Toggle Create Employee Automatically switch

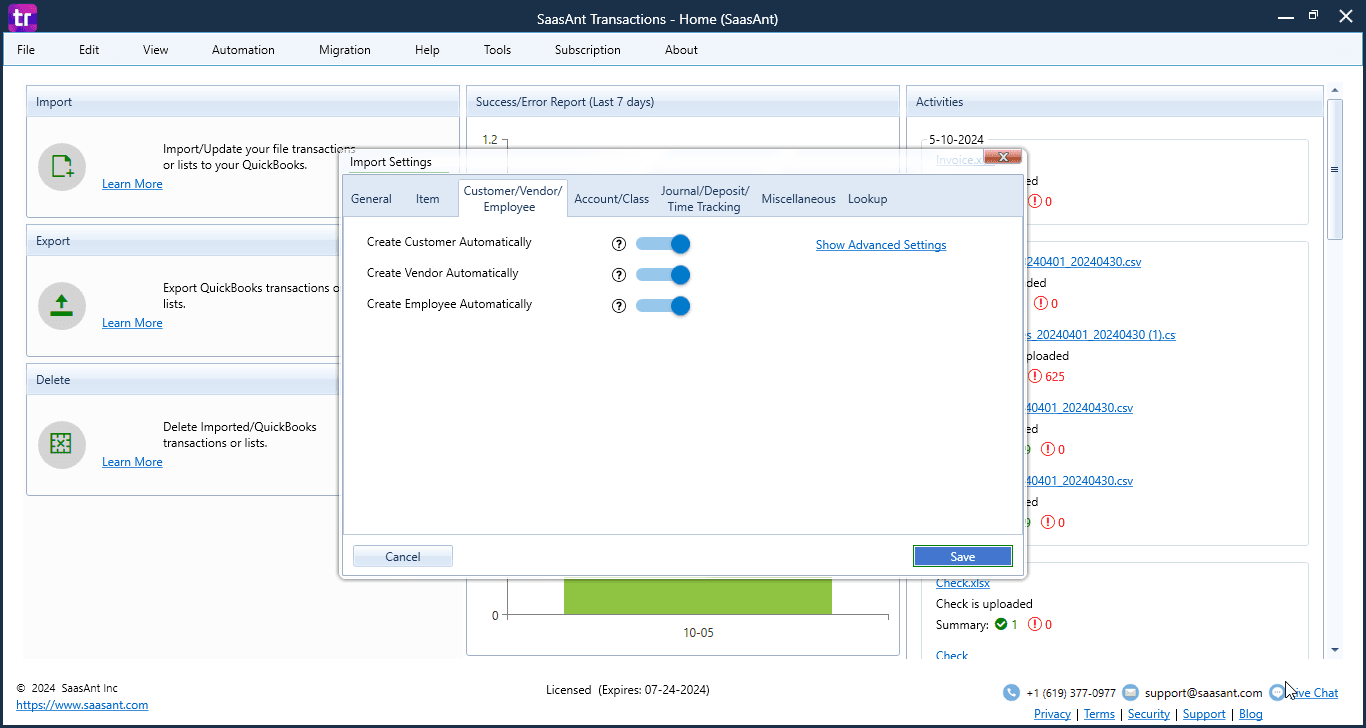click(x=663, y=306)
